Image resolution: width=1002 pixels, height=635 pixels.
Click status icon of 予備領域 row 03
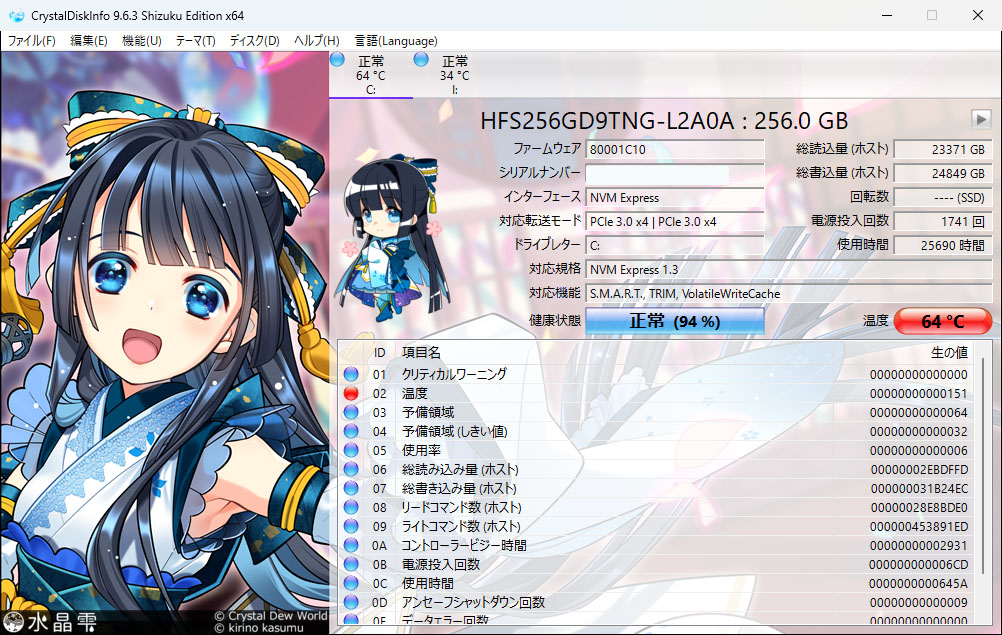351,412
